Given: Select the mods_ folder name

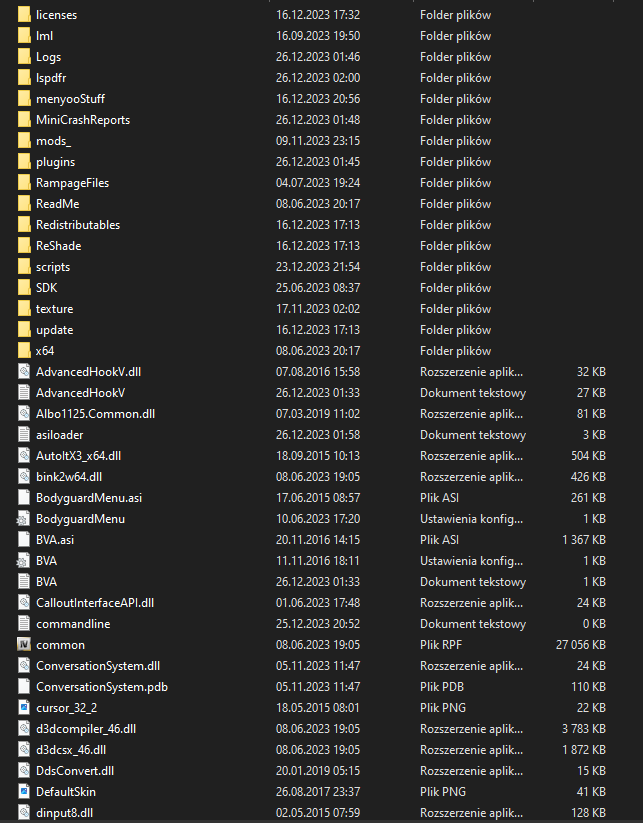Looking at the screenshot, I should point(54,141).
